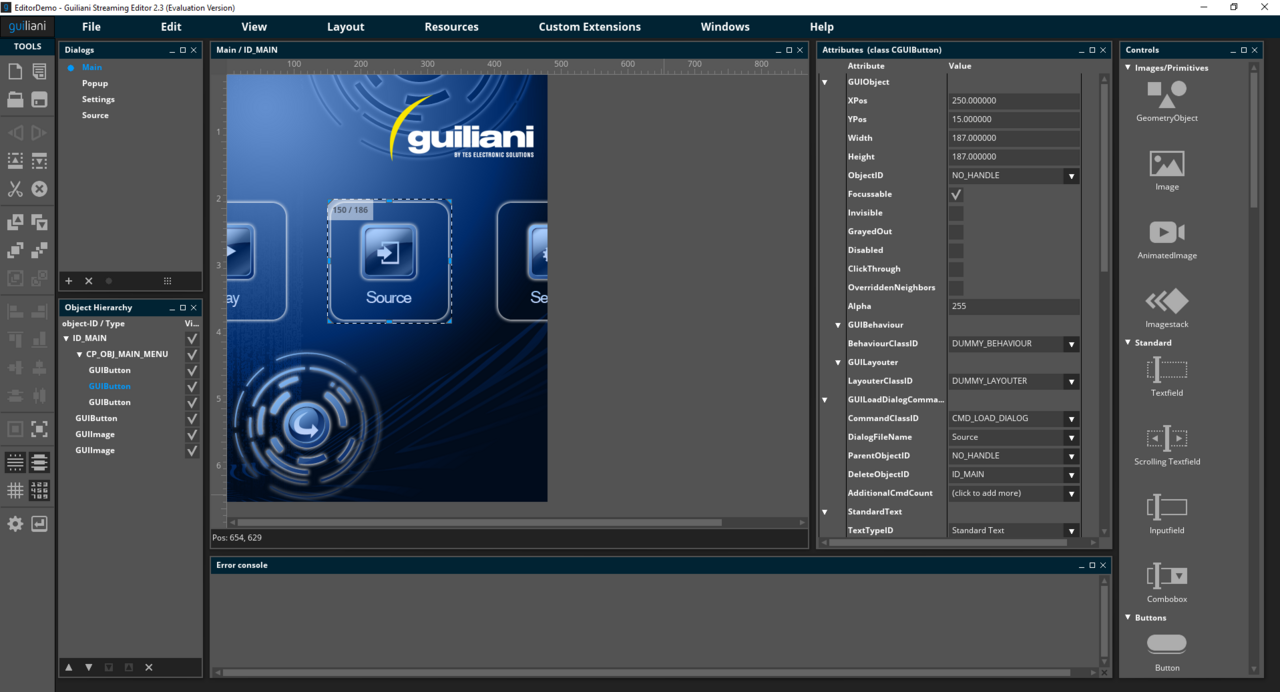
Task: Toggle visibility of CP_OBJ_MAIN_MENU row
Action: click(192, 354)
